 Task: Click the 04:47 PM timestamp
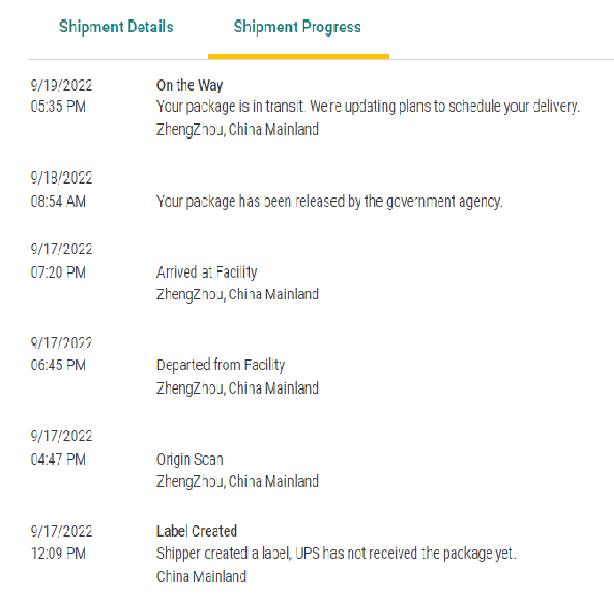pos(58,459)
